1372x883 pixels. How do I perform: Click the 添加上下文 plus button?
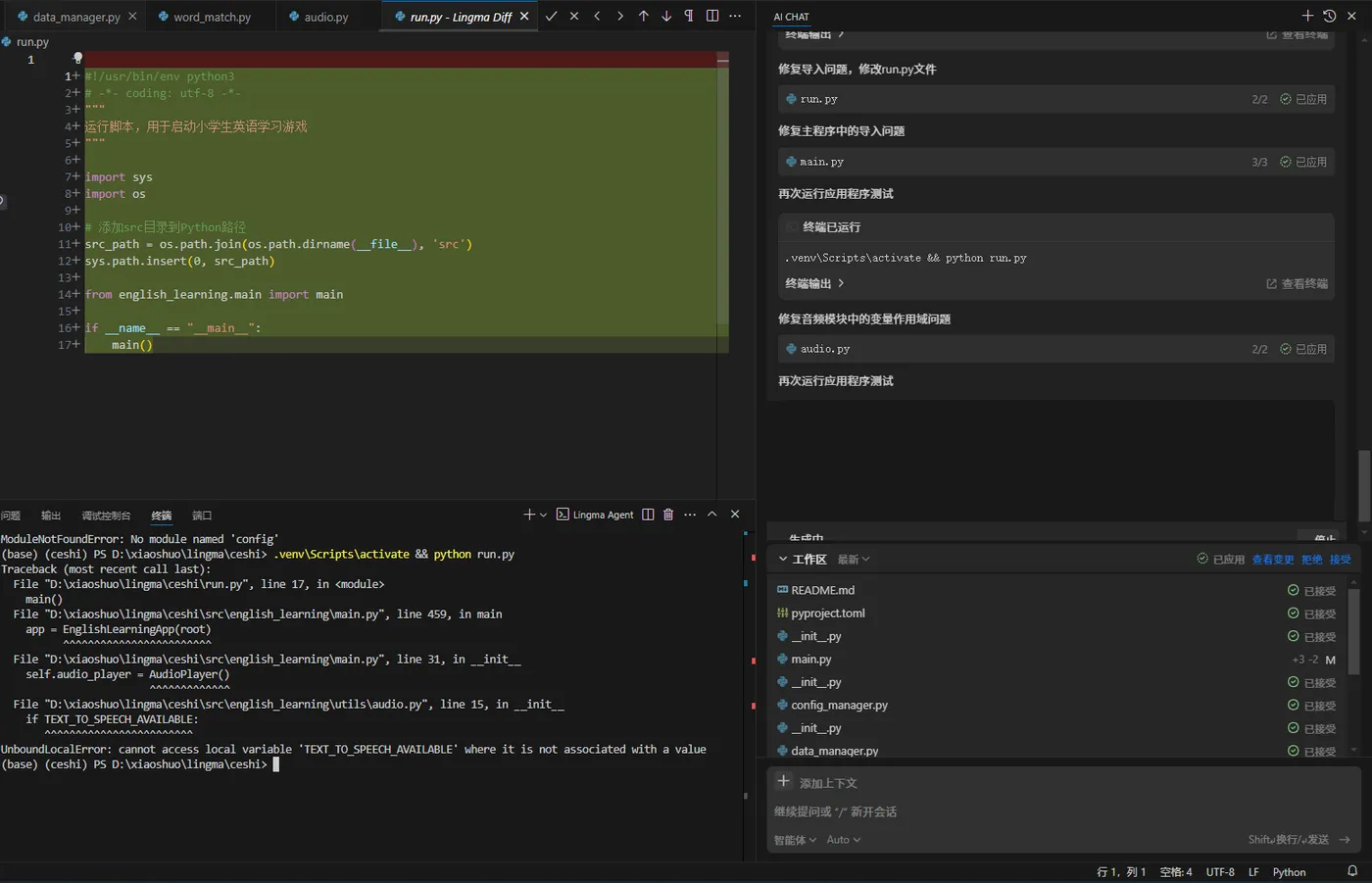(x=784, y=782)
